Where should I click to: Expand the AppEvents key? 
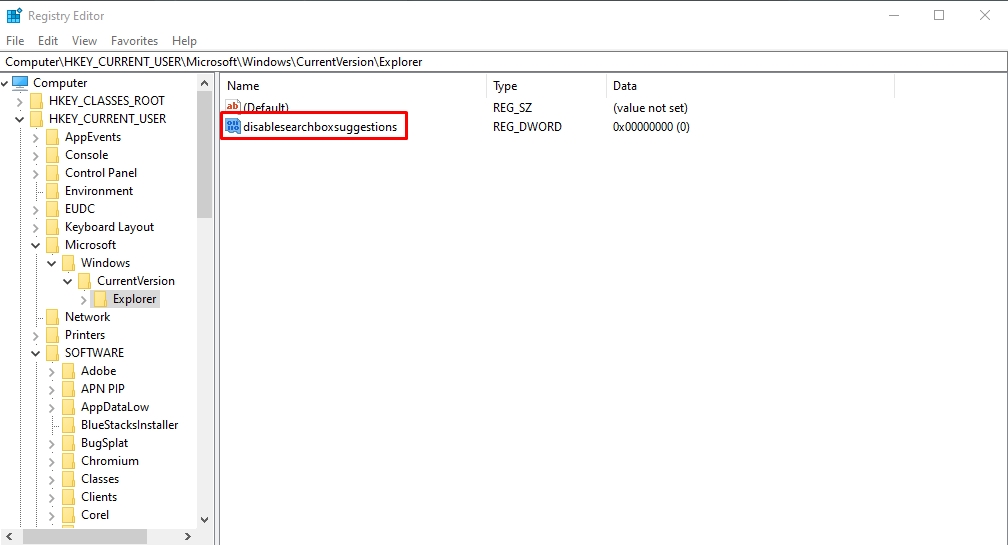[x=35, y=137]
